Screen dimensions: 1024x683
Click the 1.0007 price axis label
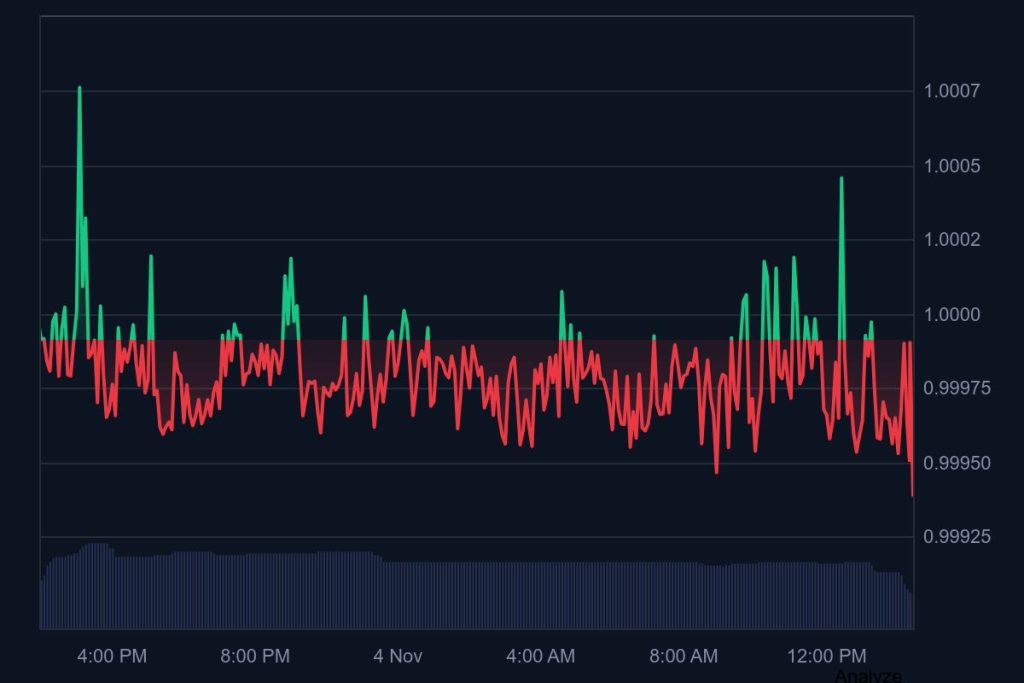951,92
